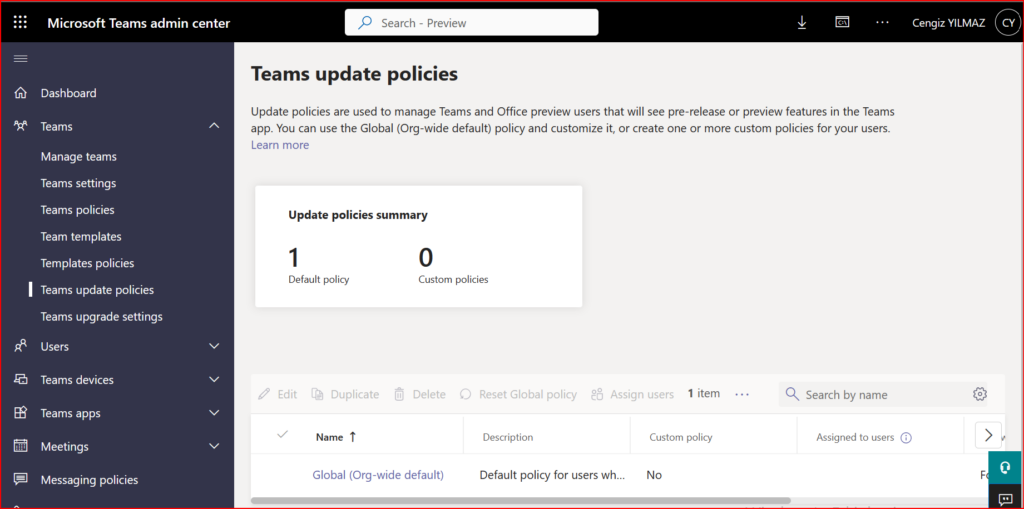Image resolution: width=1024 pixels, height=509 pixels.
Task: Click the Edit pencil icon
Action: click(x=264, y=394)
